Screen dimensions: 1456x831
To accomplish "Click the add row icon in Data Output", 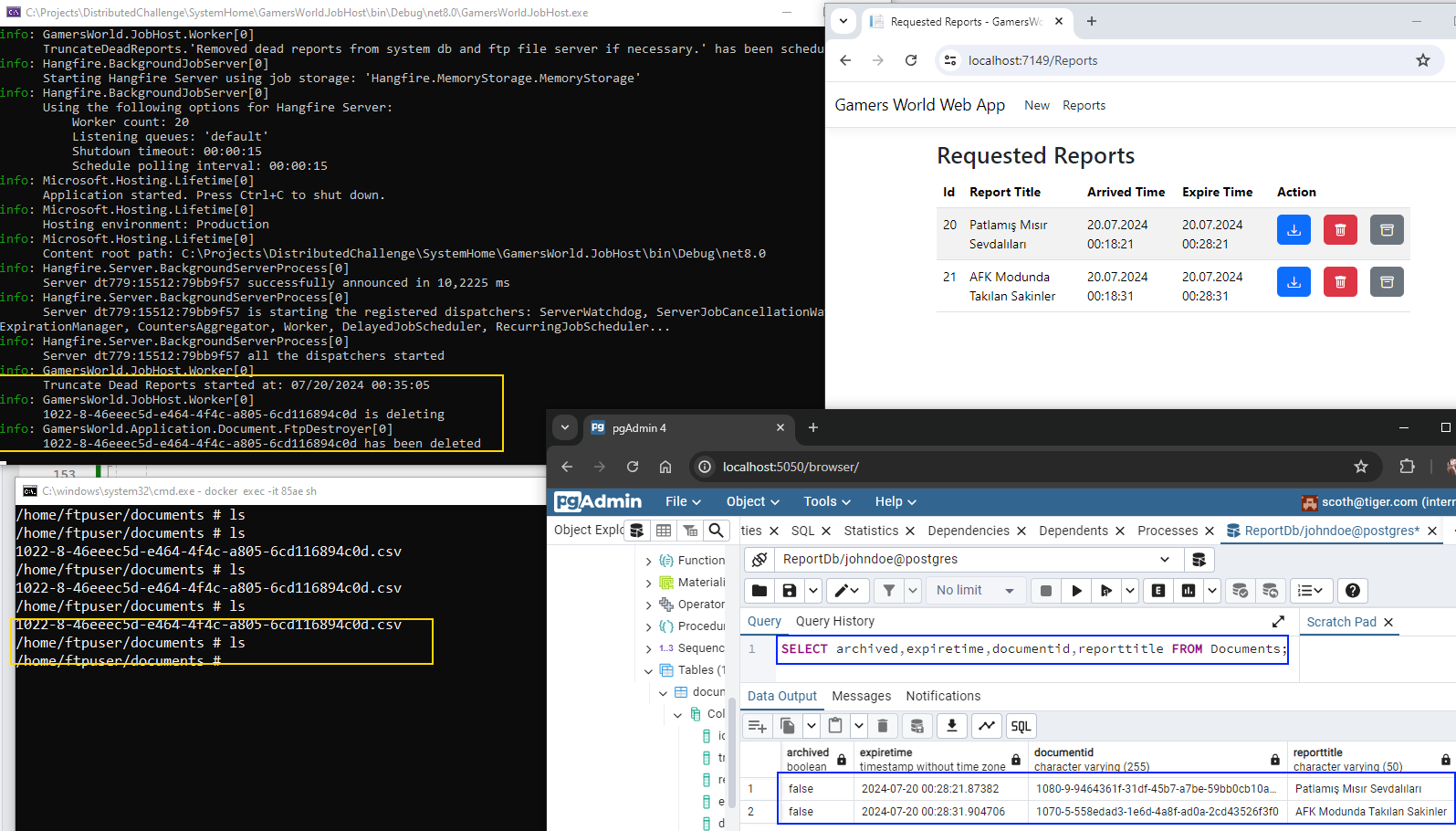I will [x=757, y=726].
